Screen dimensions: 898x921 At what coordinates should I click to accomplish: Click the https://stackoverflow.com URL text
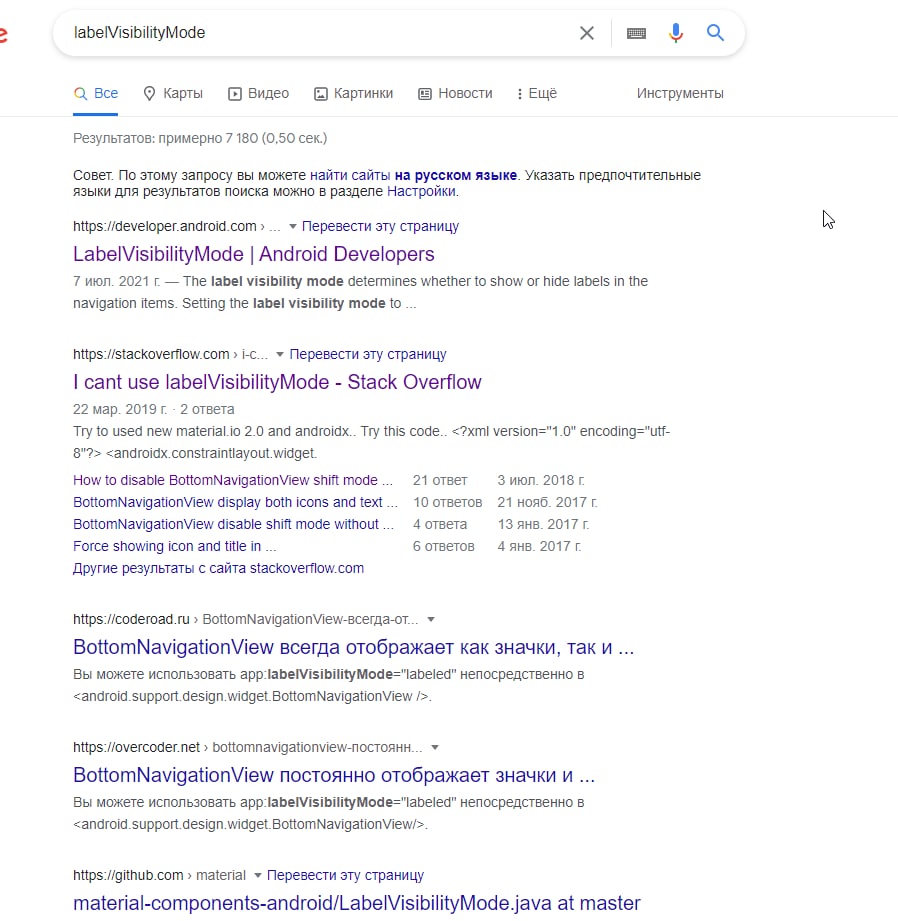click(x=151, y=354)
